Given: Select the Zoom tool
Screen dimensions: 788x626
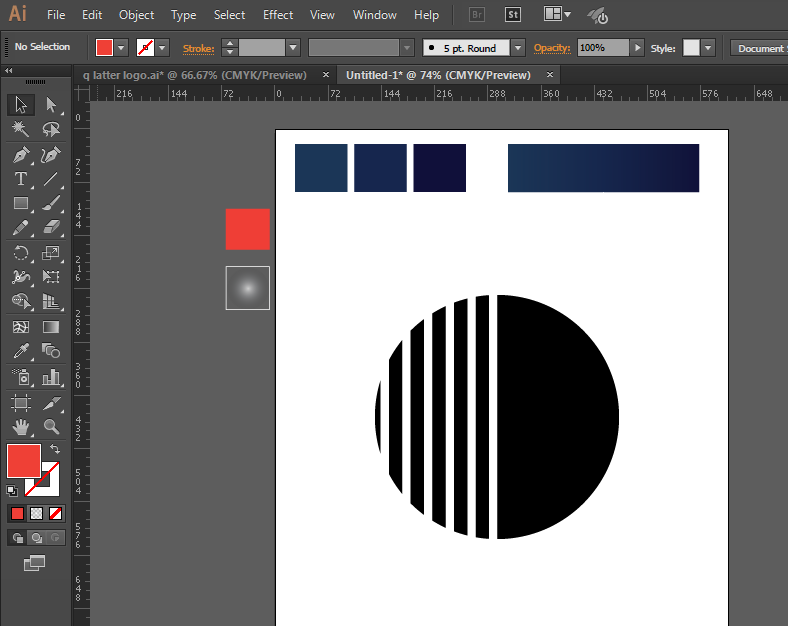Looking at the screenshot, I should coord(51,427).
